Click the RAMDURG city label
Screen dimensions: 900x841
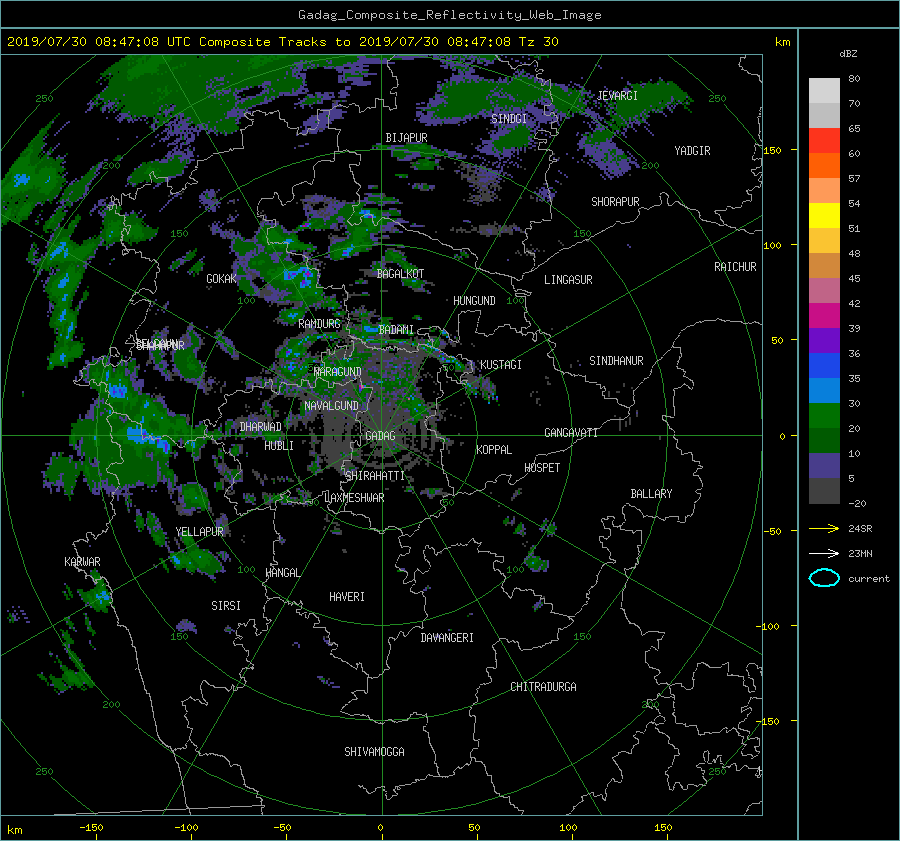pyautogui.click(x=319, y=324)
